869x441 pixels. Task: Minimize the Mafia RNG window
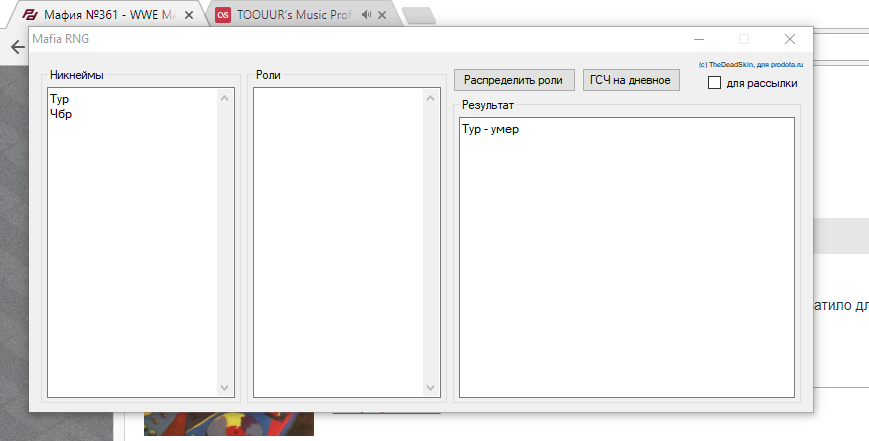[x=699, y=39]
